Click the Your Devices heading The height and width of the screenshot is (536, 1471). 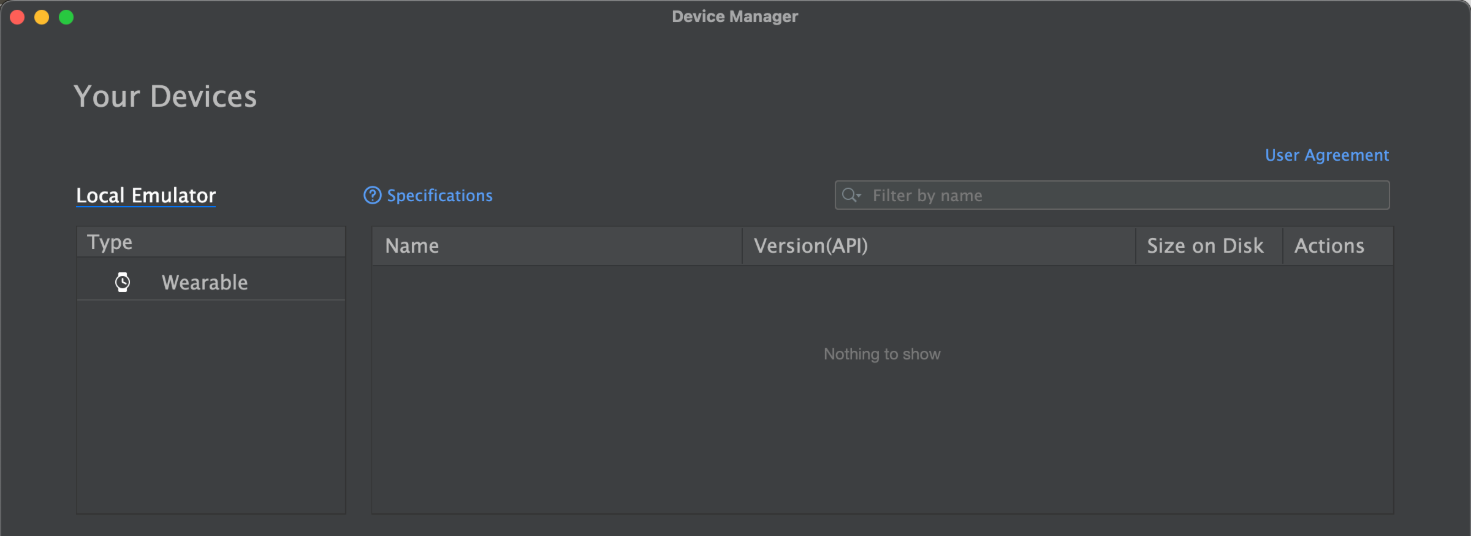pos(165,97)
